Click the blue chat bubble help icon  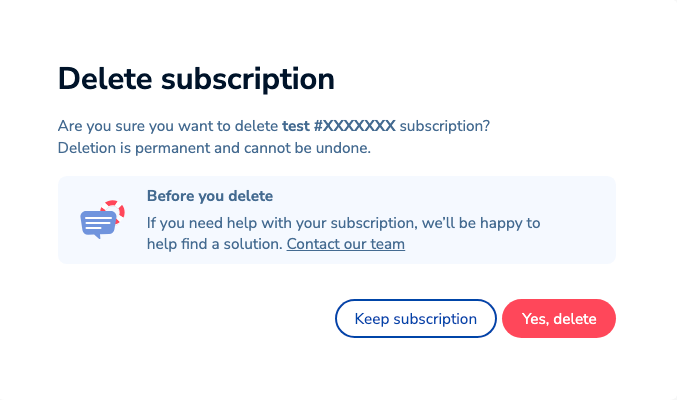coord(97,224)
